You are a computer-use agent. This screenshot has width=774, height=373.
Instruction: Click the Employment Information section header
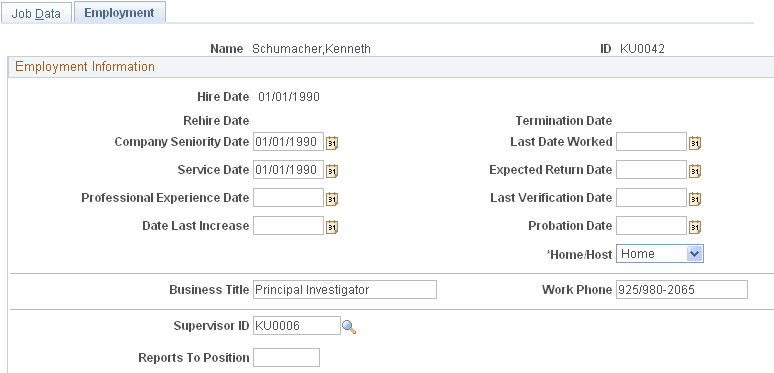click(85, 67)
